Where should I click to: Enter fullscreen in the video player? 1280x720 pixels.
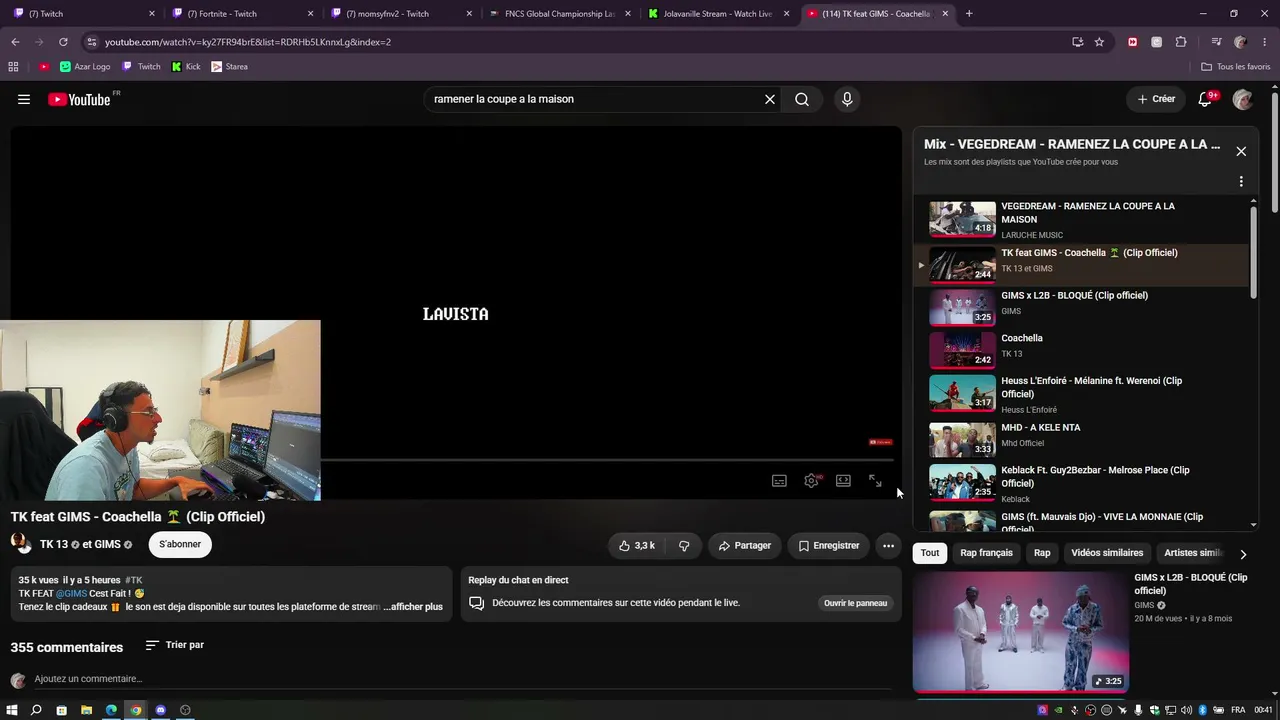point(875,481)
